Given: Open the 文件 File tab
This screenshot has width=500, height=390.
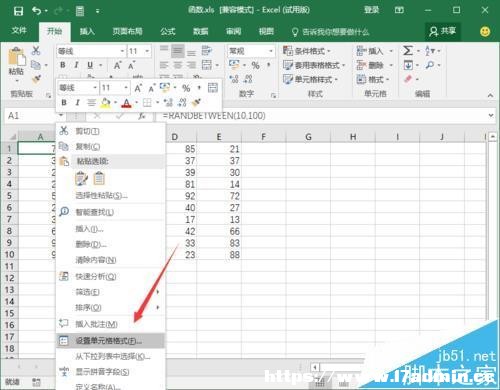Looking at the screenshot, I should [19, 31].
